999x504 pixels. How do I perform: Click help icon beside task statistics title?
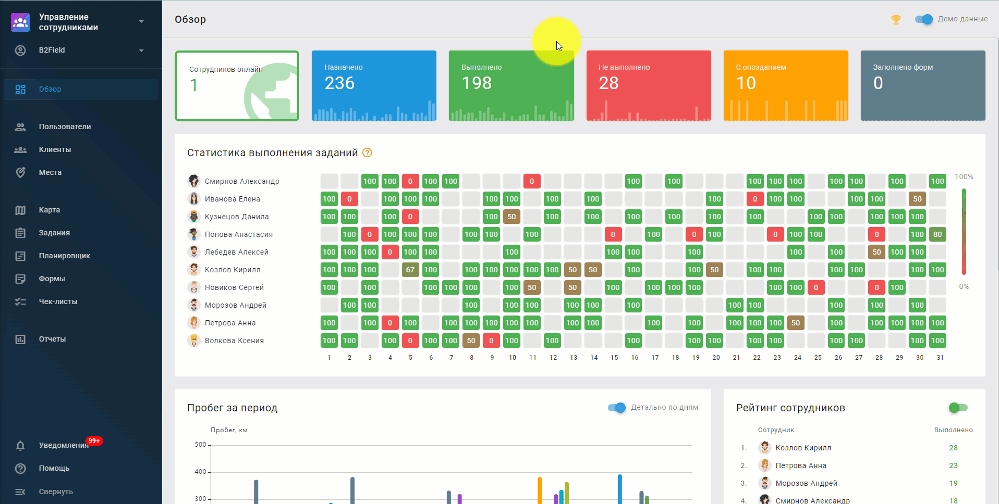pyautogui.click(x=367, y=153)
